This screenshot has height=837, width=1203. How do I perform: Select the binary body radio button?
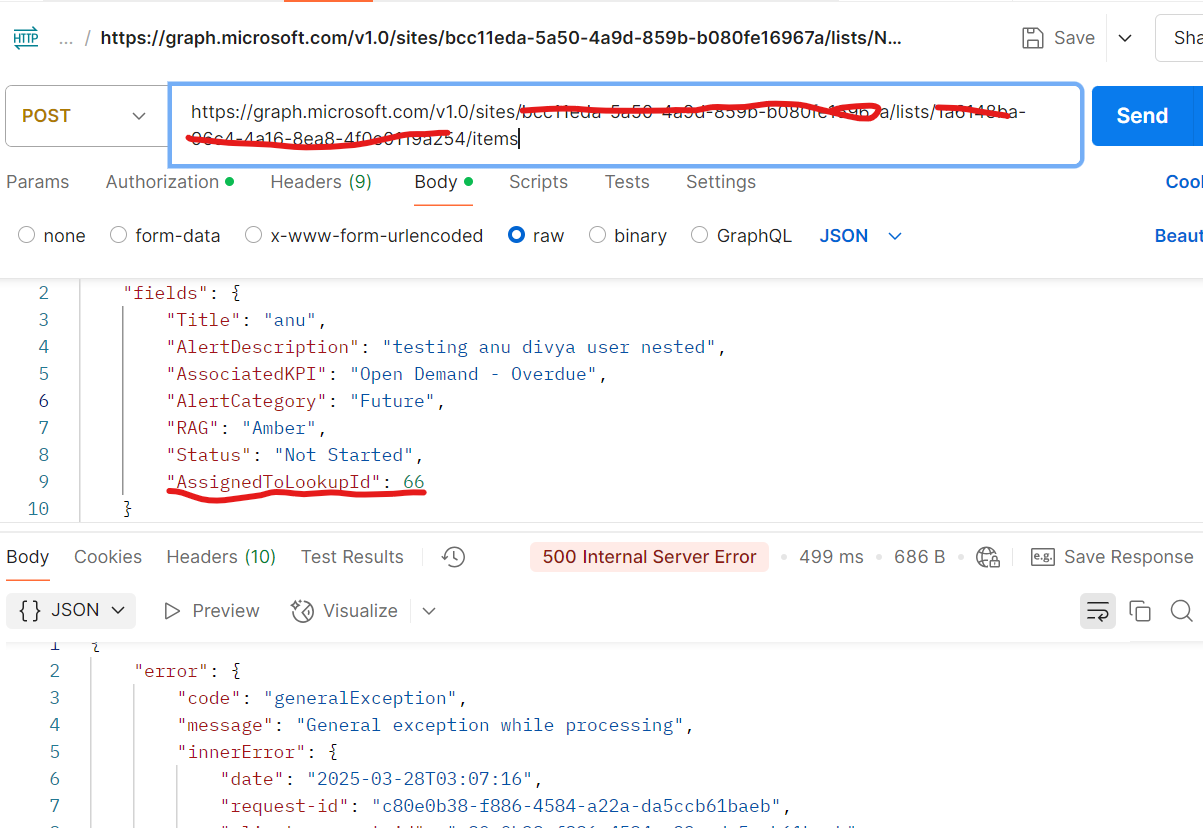coord(597,236)
